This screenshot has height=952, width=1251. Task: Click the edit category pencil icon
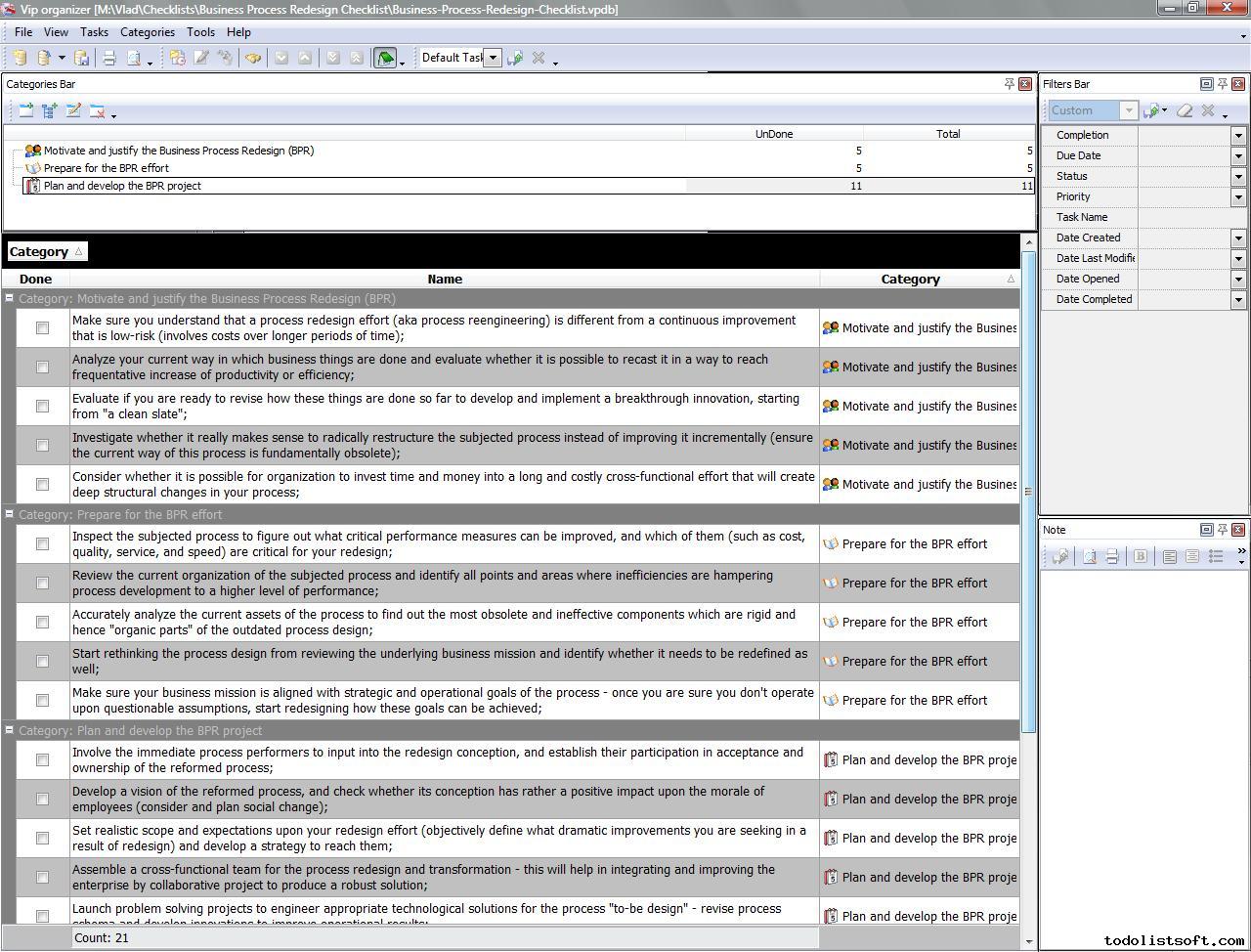[73, 111]
